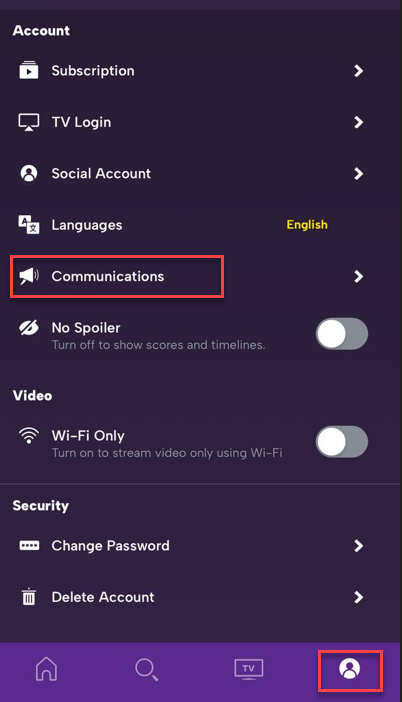Screen dimensions: 402x702
Task: Select the profile tab in bottom bar
Action: (350, 669)
